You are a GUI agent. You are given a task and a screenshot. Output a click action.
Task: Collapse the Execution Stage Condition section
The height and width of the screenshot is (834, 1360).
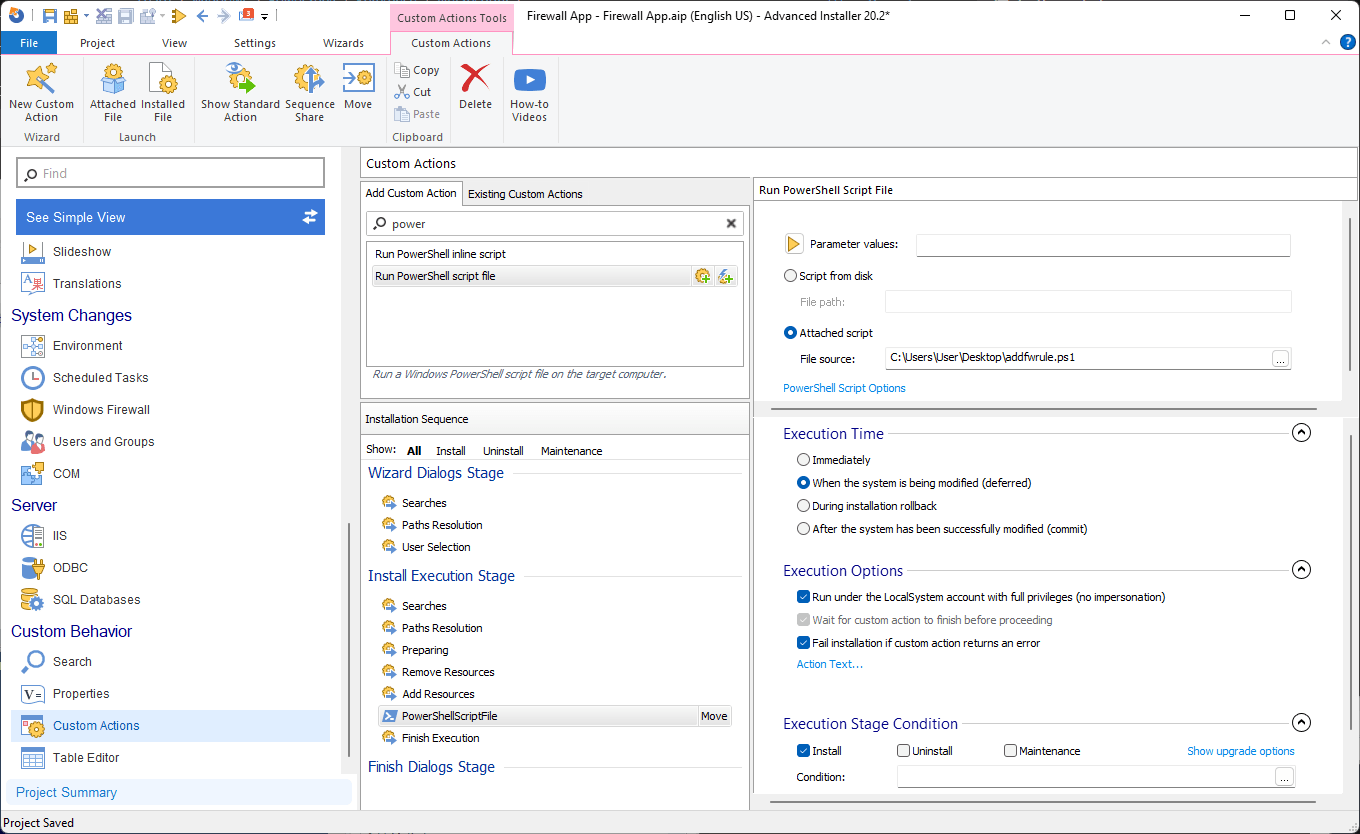click(x=1301, y=723)
